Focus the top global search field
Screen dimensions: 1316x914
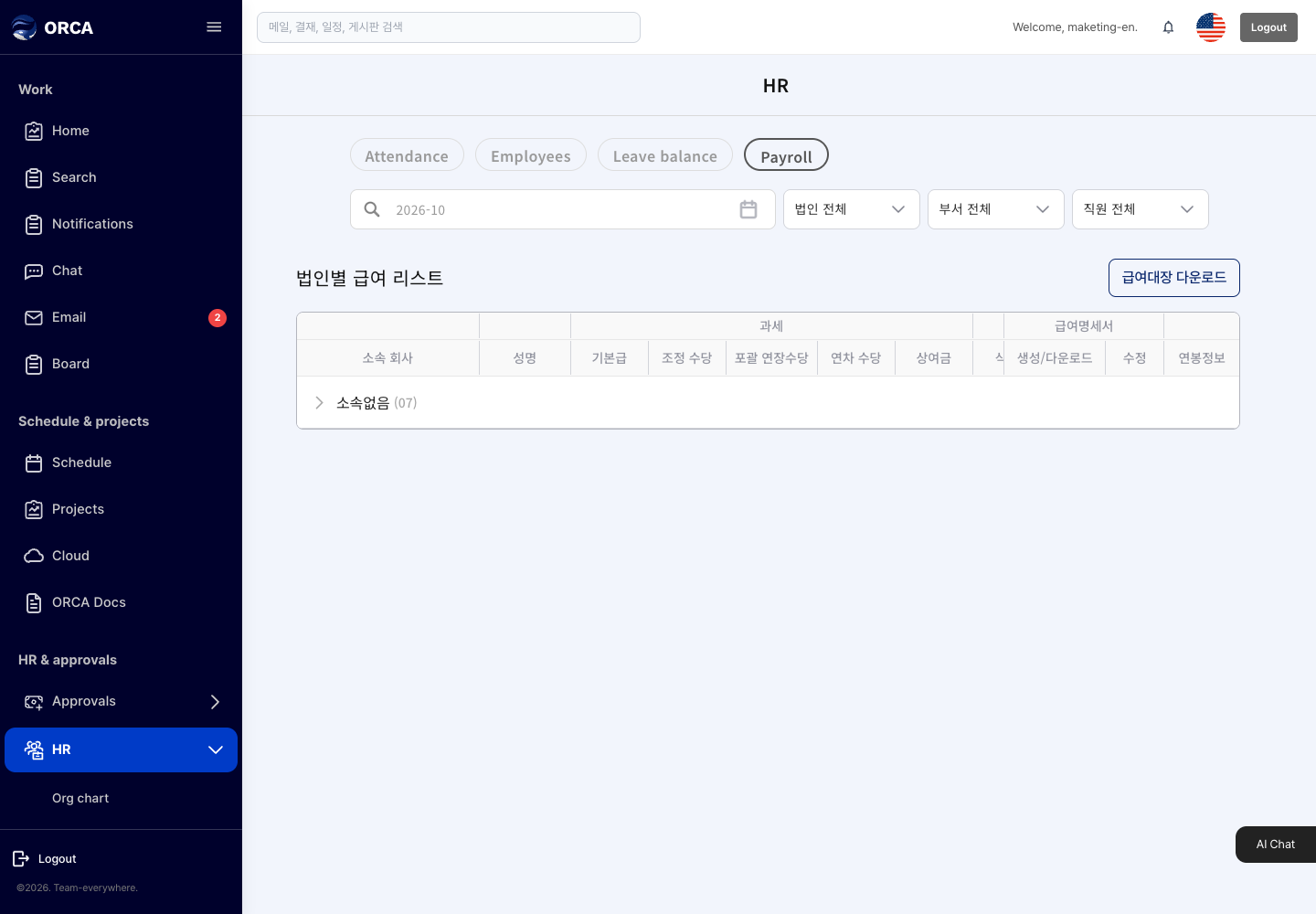(449, 27)
